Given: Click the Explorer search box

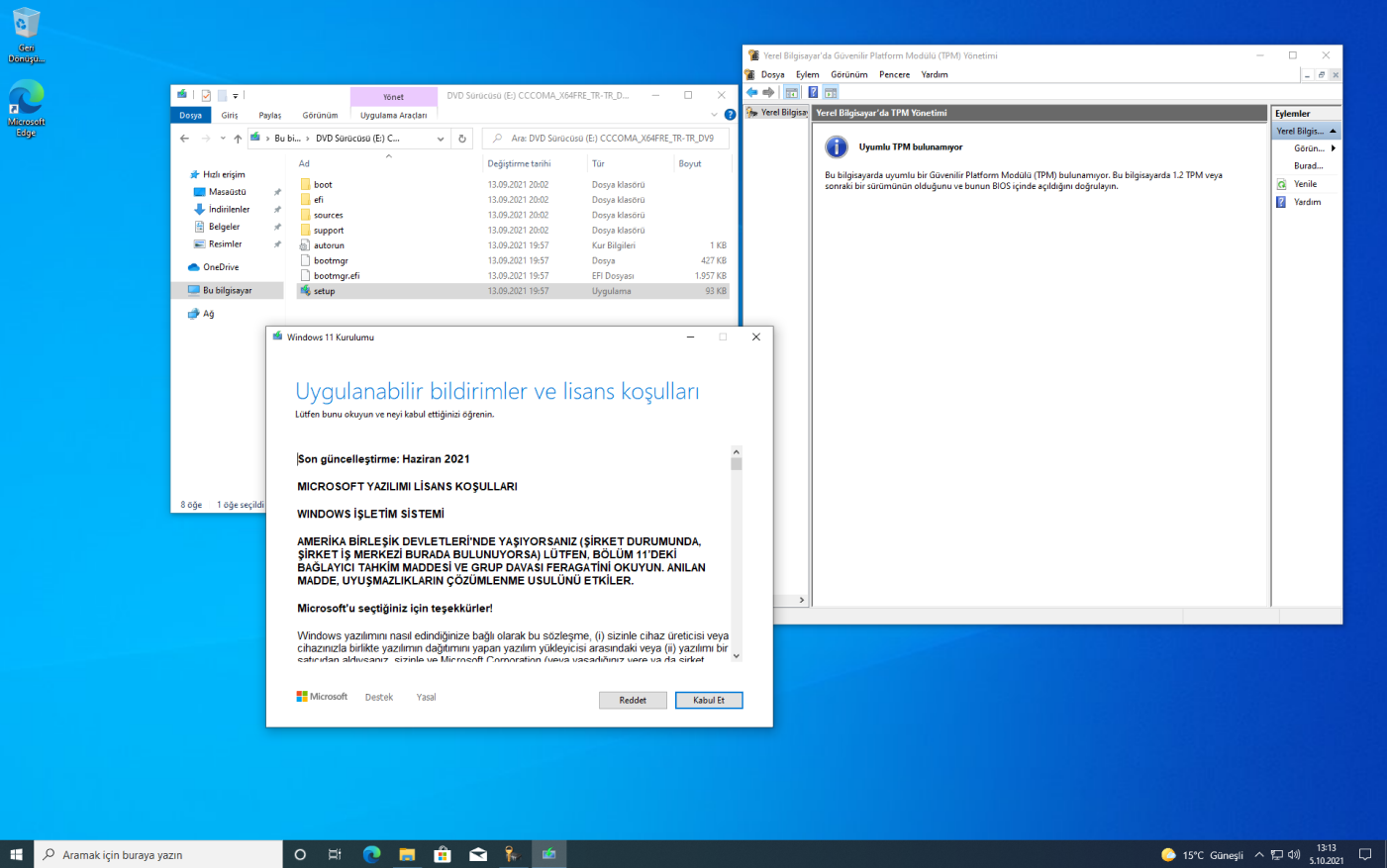Looking at the screenshot, I should coord(605,139).
